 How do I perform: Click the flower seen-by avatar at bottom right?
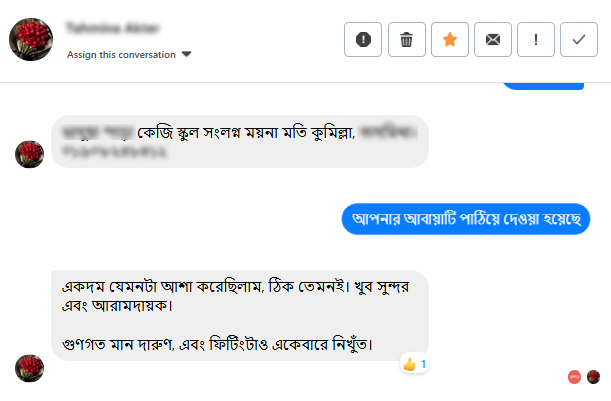(593, 377)
